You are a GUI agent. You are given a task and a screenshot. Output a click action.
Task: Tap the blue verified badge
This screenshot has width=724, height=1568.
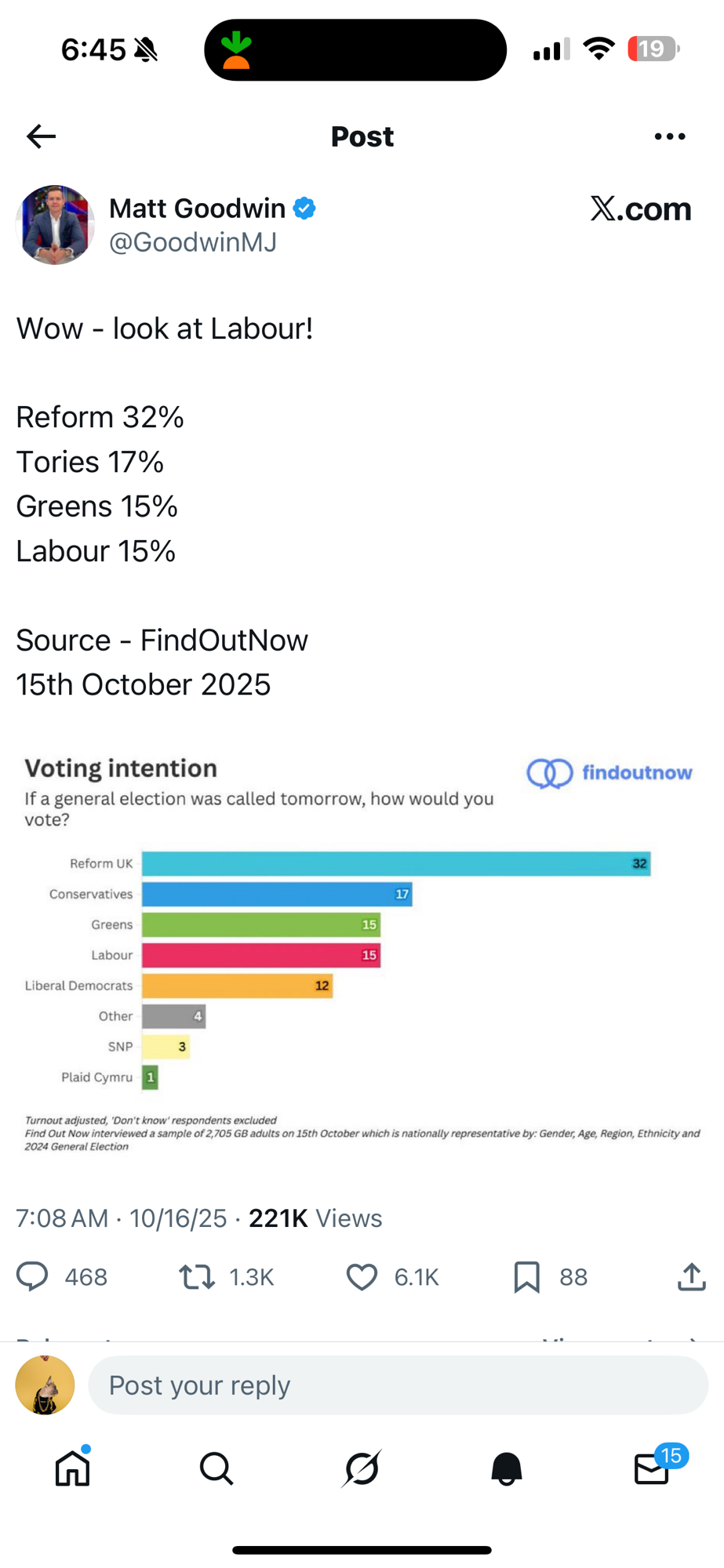[304, 209]
